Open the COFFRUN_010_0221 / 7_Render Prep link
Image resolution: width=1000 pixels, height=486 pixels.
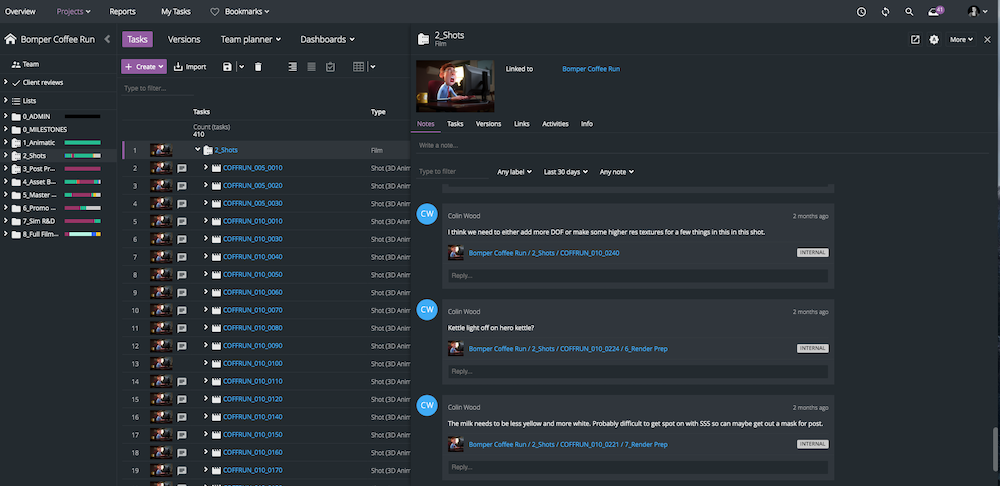click(568, 445)
